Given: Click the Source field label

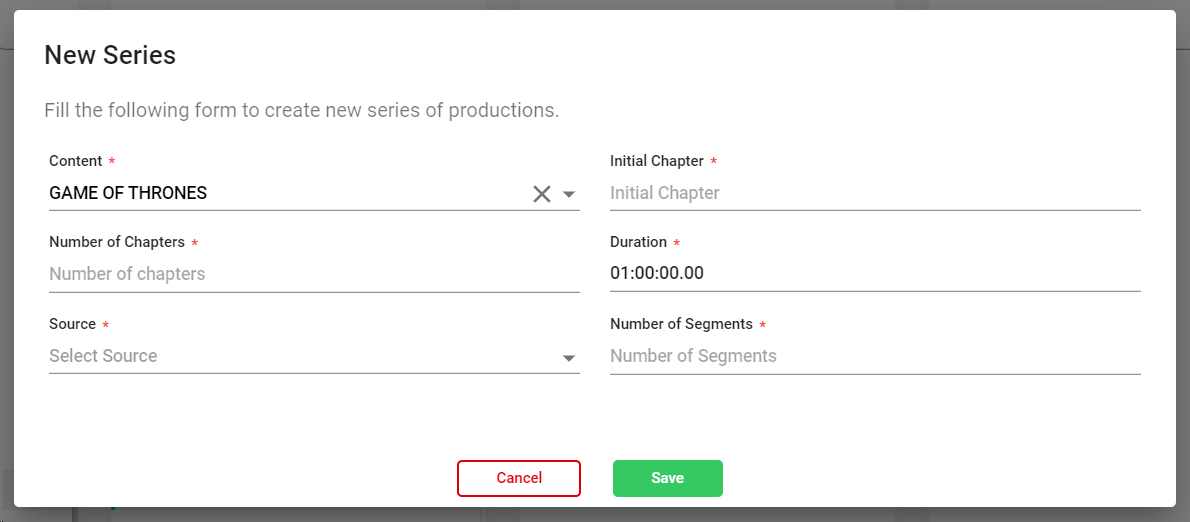Looking at the screenshot, I should [x=72, y=324].
